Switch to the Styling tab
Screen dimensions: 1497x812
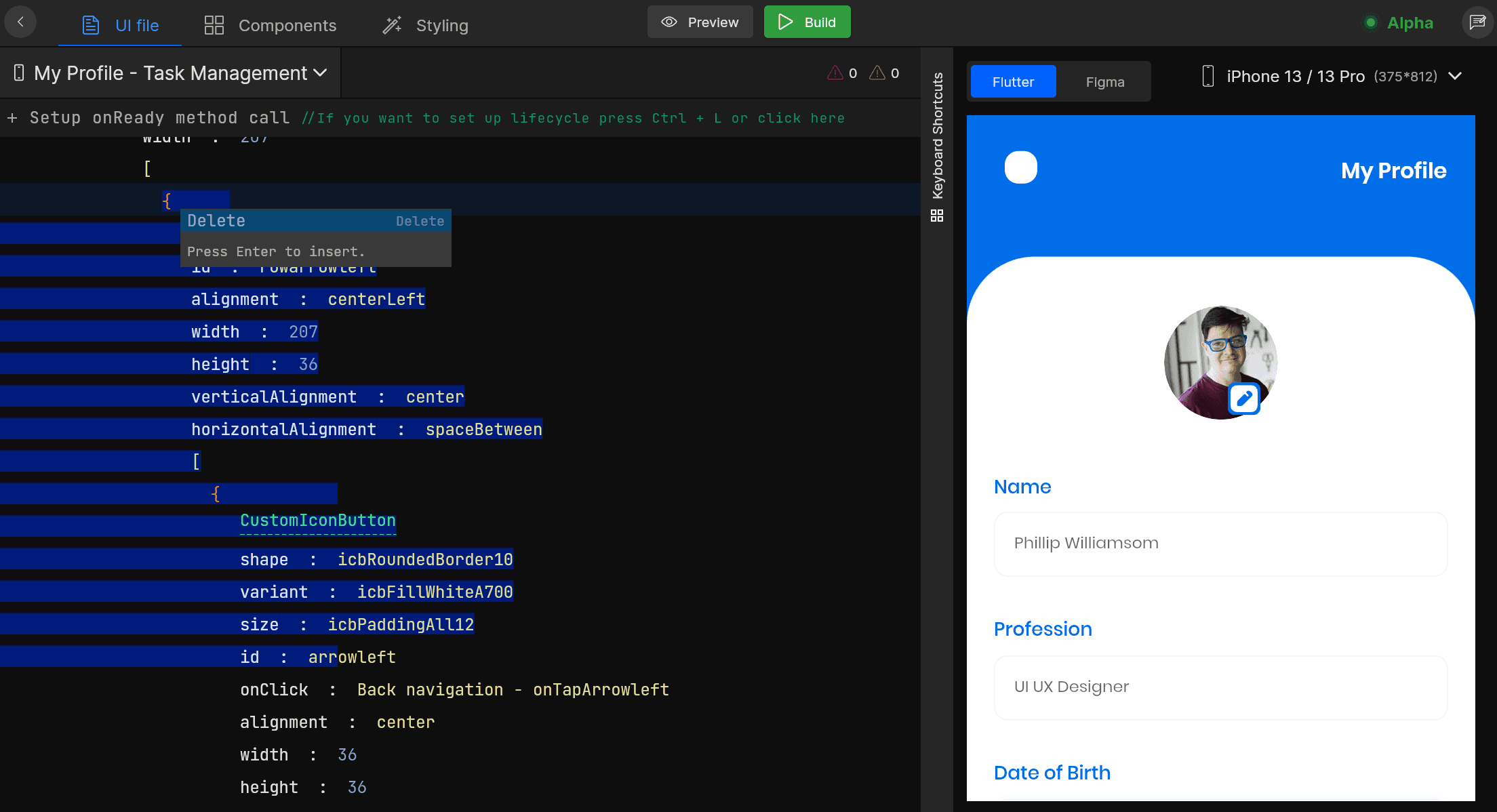point(442,25)
